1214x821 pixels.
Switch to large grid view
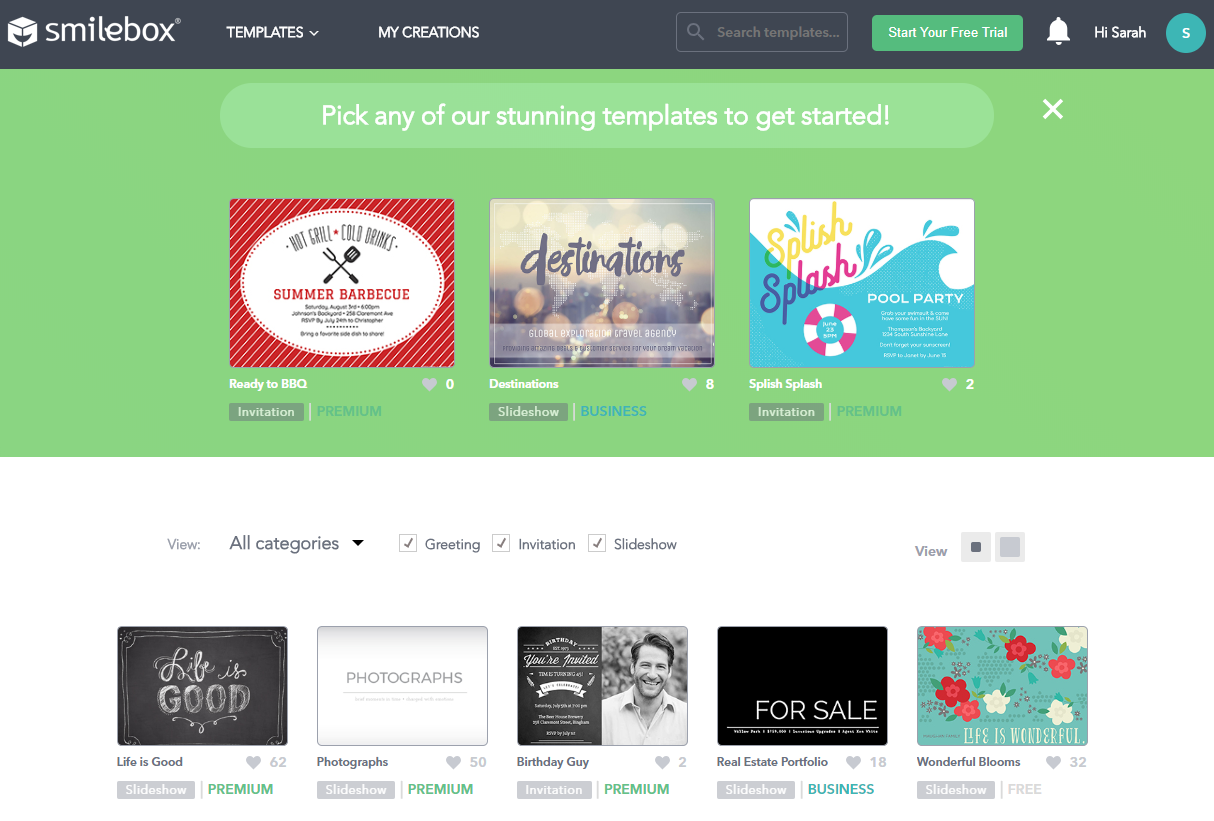point(1010,547)
